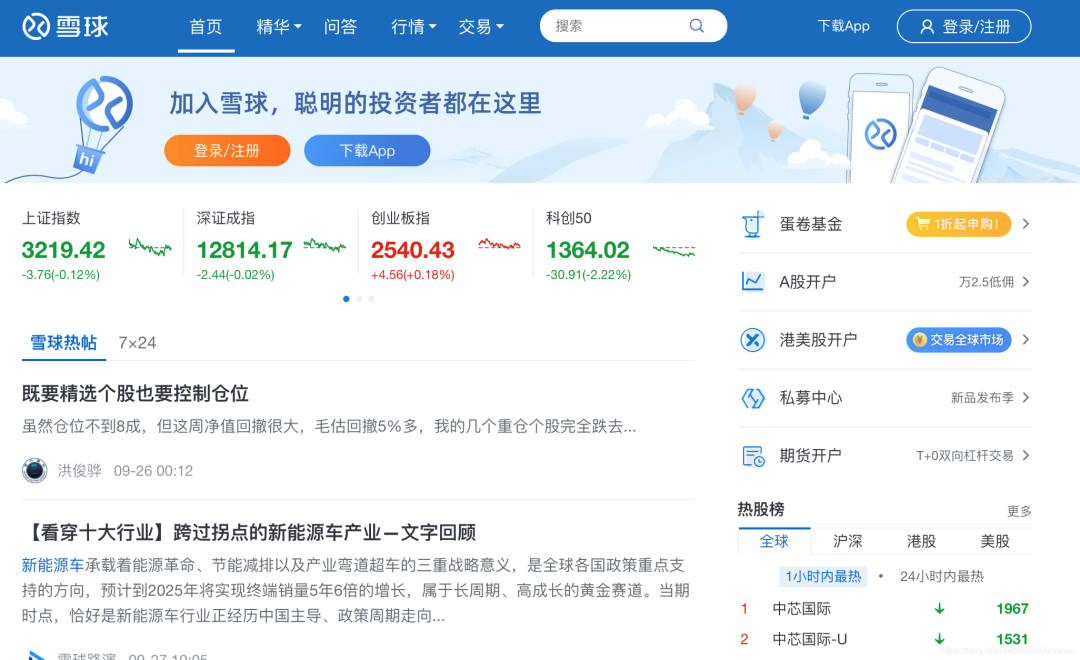The width and height of the screenshot is (1080, 660).
Task: Click 万2.5低佣 label
Action: 986,282
